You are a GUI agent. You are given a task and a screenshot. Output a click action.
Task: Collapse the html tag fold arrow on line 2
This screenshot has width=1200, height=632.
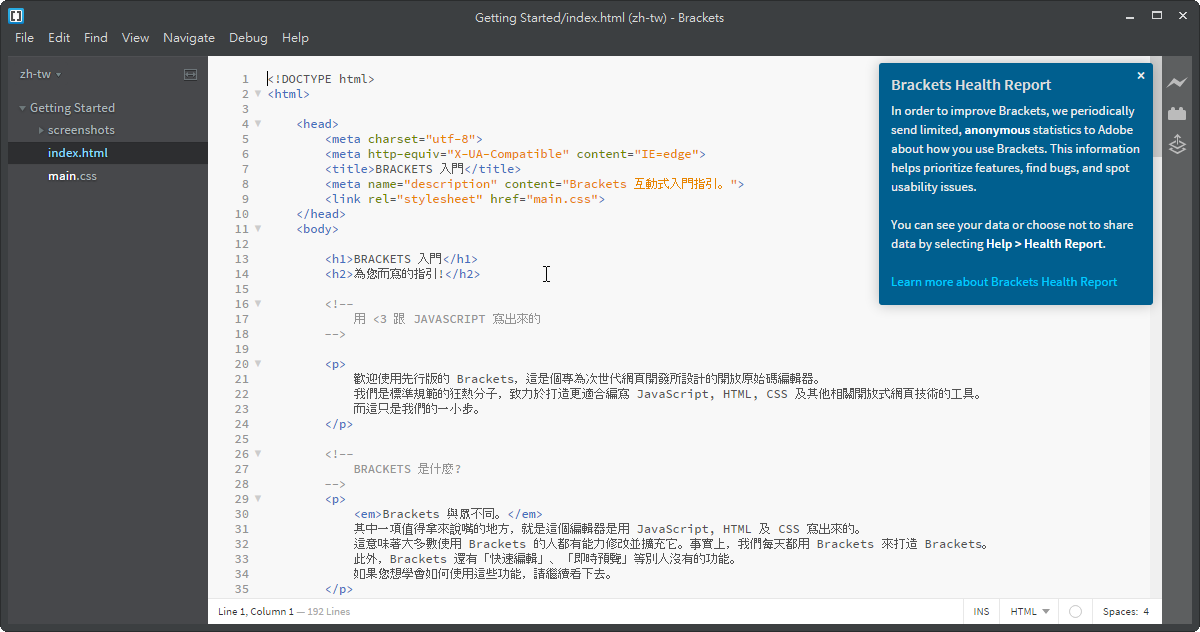[x=258, y=94]
